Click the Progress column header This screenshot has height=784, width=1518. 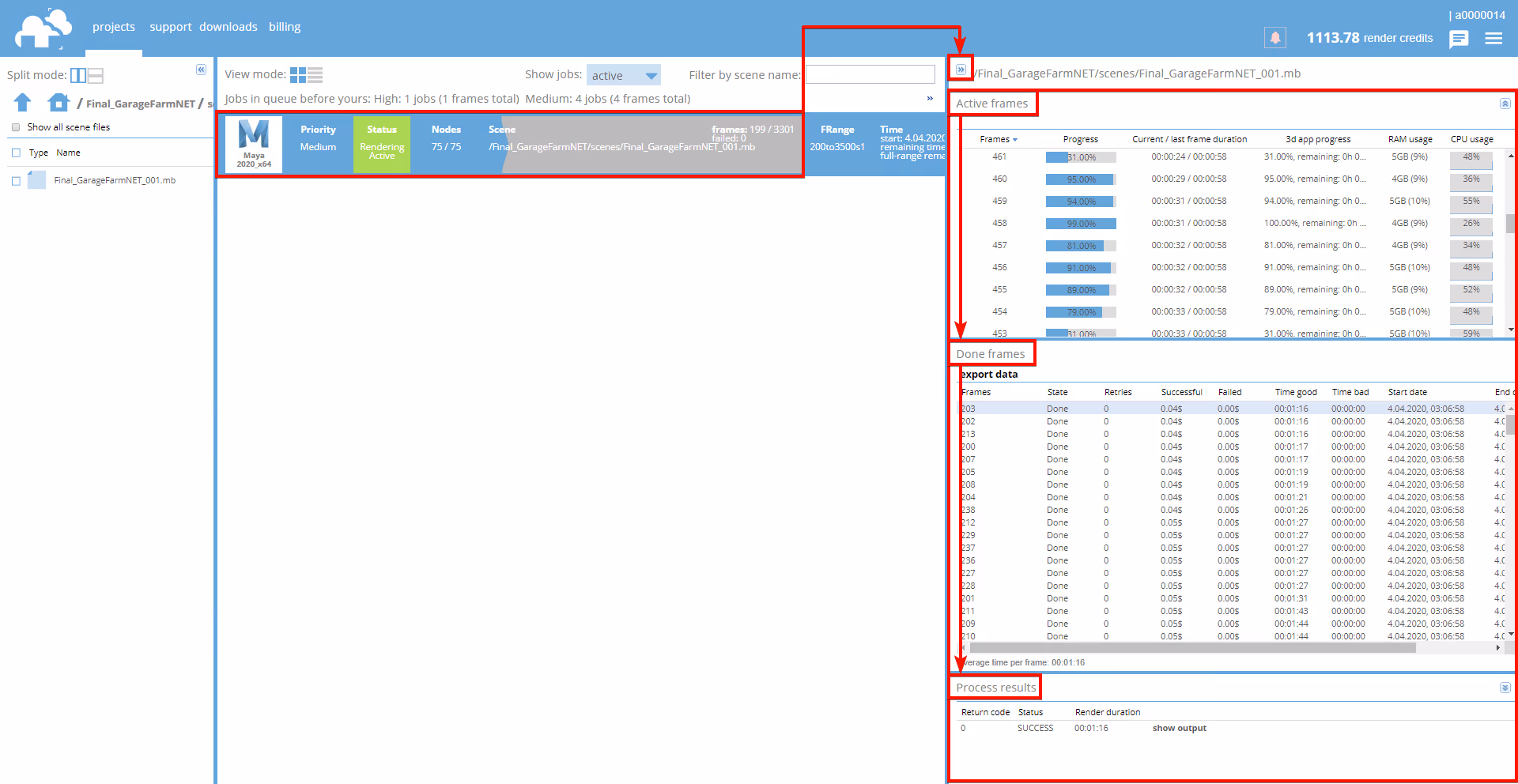(1080, 139)
